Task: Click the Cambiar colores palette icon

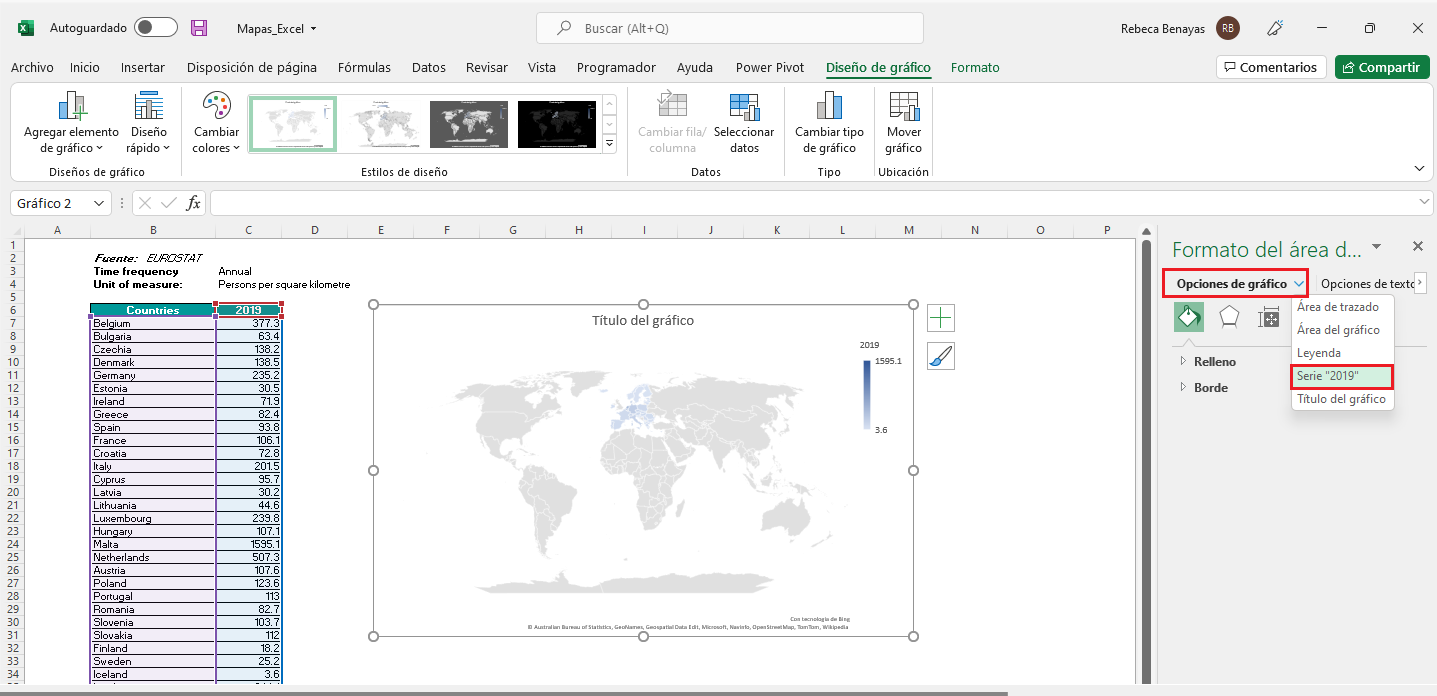Action: pyautogui.click(x=216, y=107)
